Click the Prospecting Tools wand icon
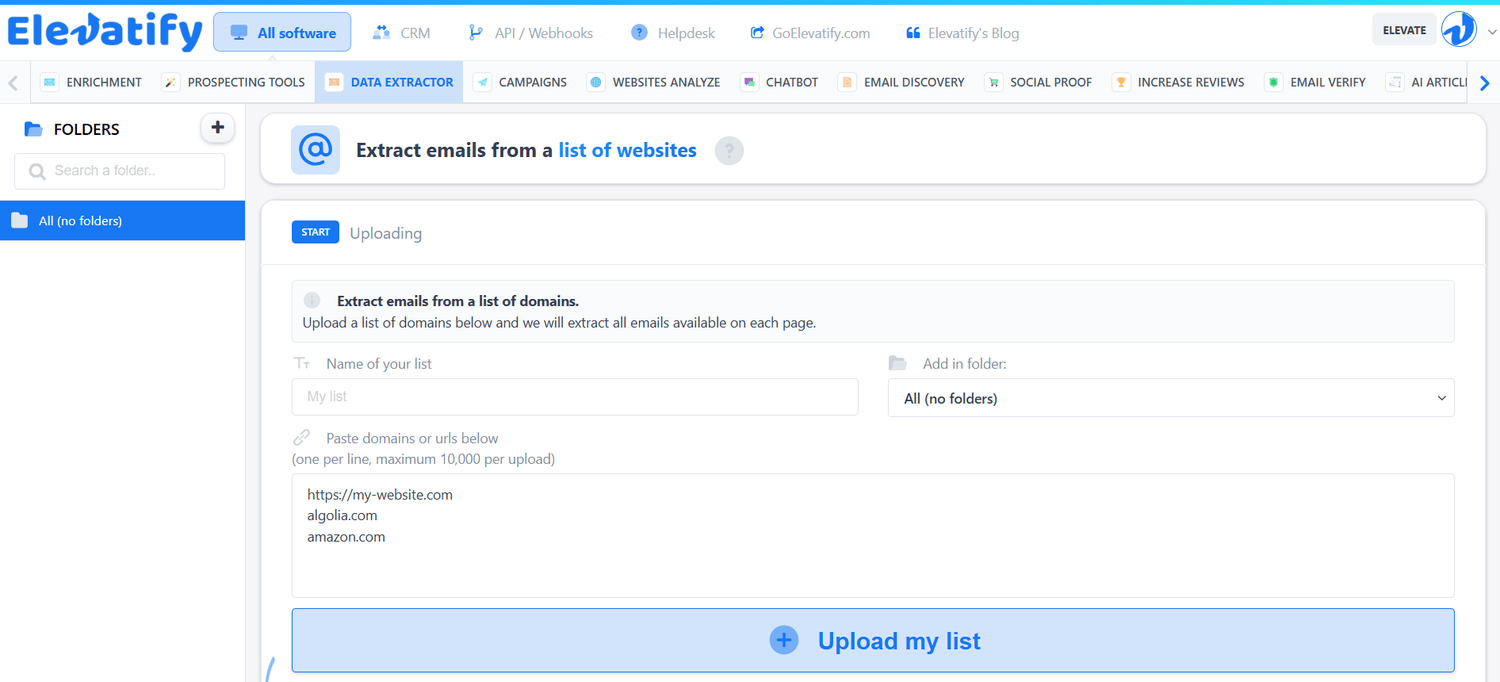 tap(171, 82)
